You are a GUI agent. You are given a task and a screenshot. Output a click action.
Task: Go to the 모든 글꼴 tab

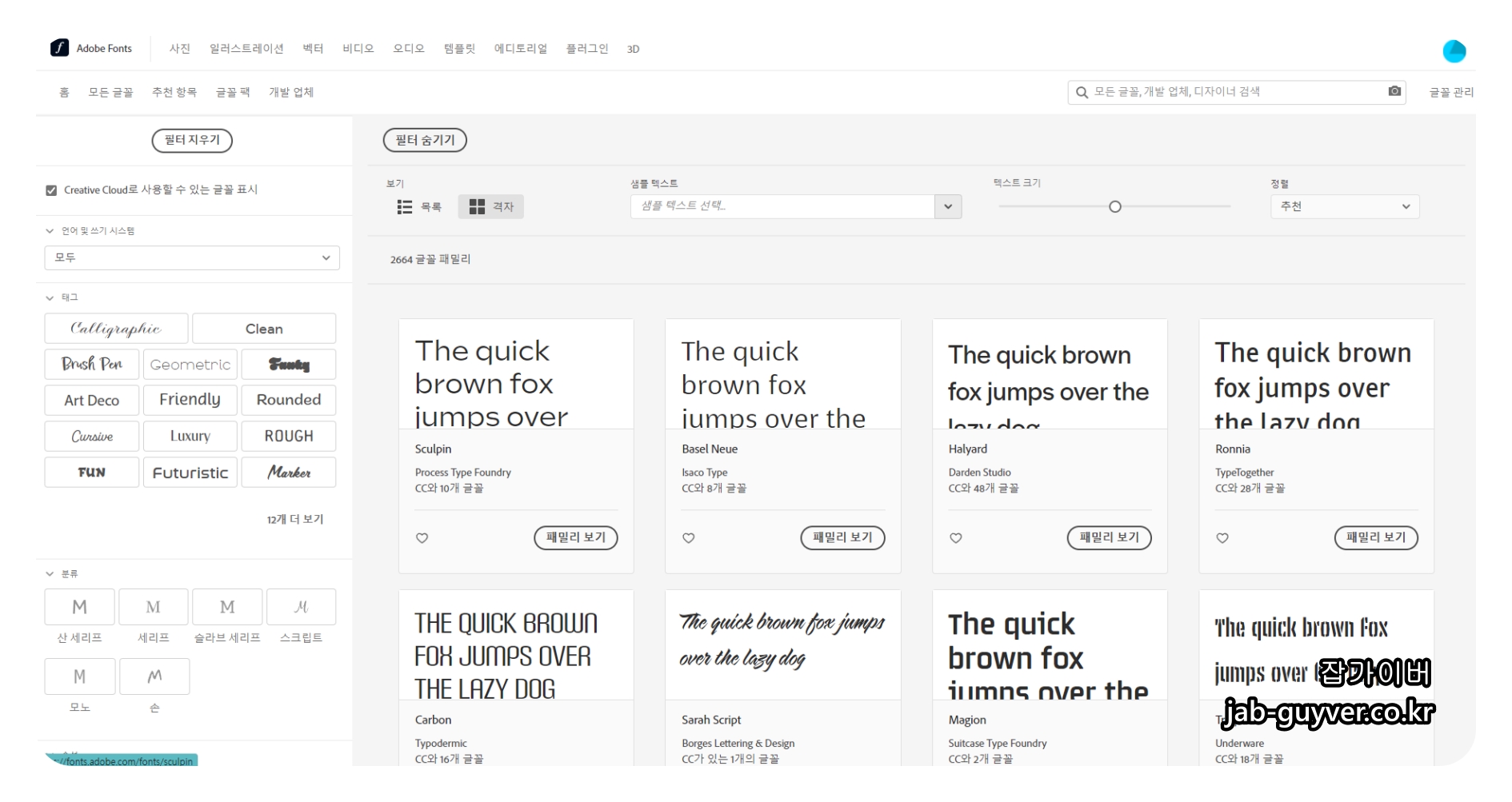coord(110,93)
